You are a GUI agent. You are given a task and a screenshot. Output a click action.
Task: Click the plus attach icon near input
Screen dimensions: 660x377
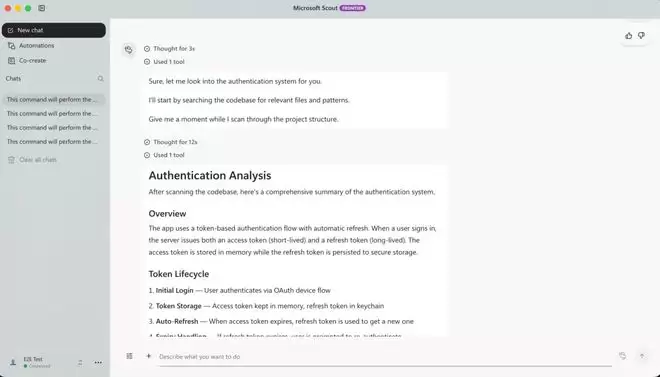[x=148, y=356]
